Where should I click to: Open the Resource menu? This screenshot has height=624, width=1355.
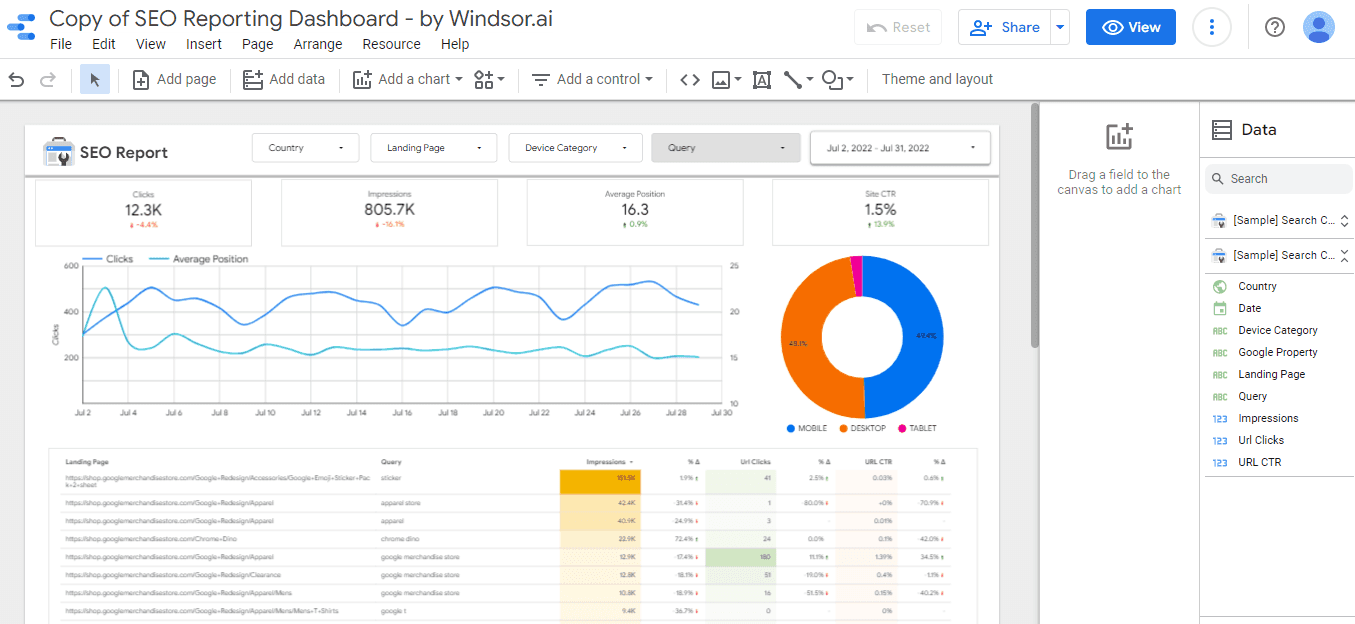pos(391,44)
